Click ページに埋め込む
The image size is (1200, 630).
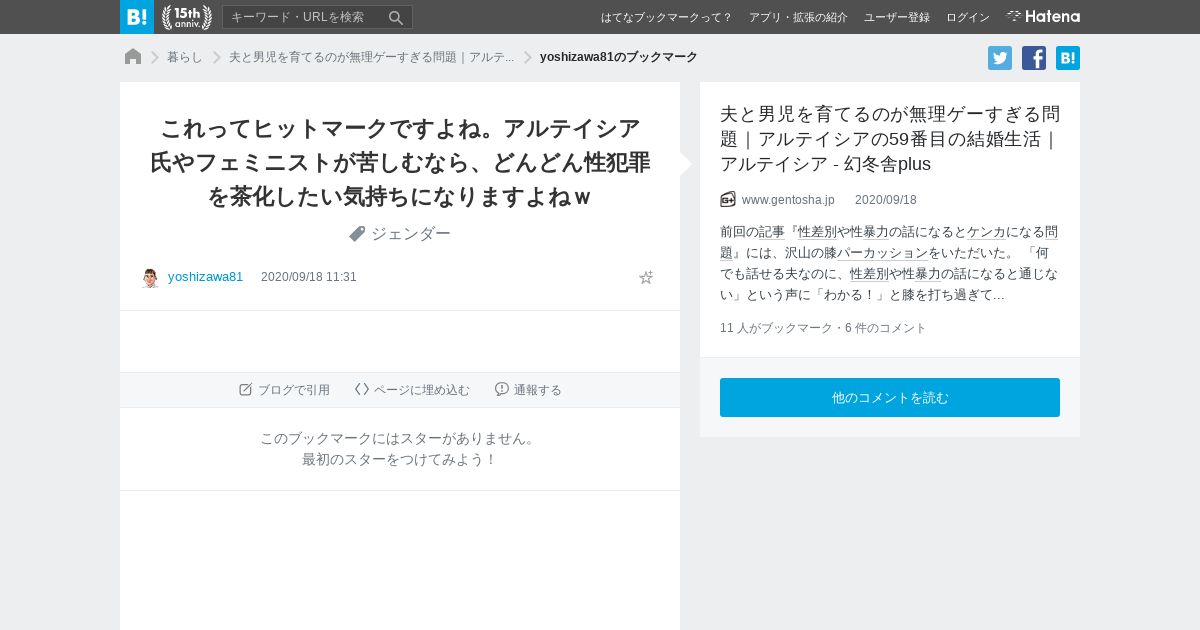click(412, 390)
